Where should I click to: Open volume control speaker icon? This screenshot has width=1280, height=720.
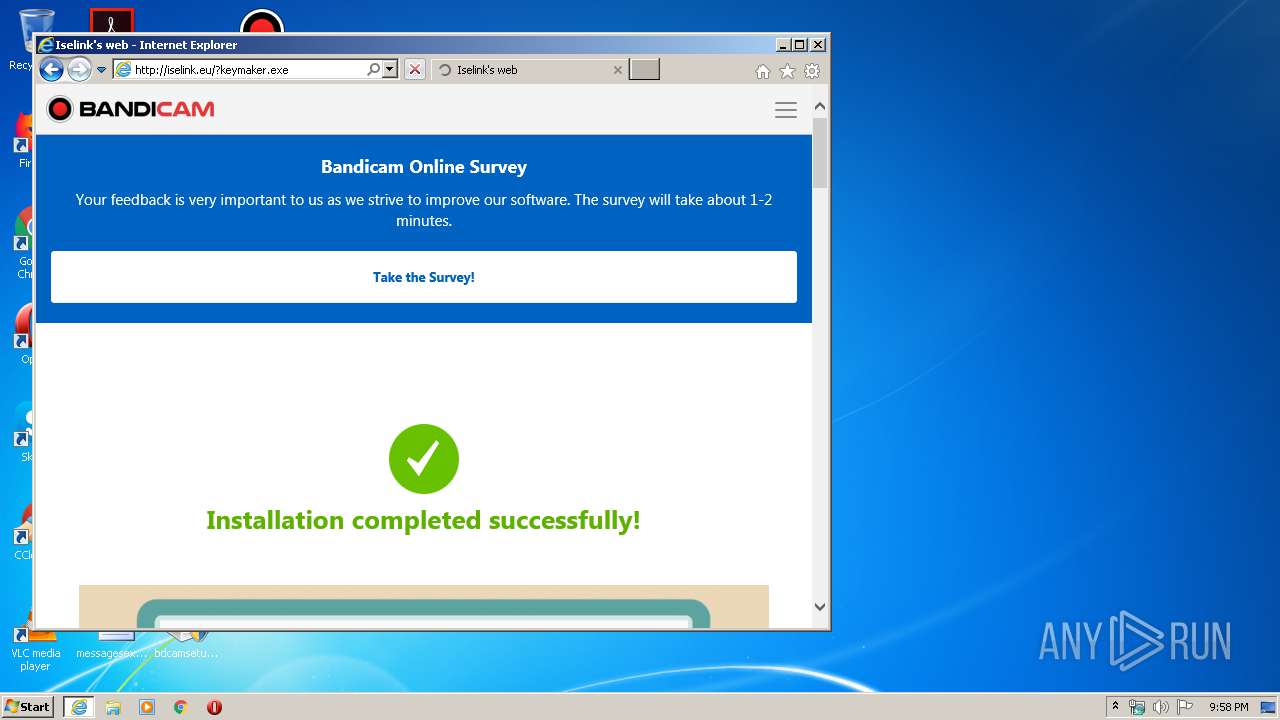click(x=1161, y=707)
